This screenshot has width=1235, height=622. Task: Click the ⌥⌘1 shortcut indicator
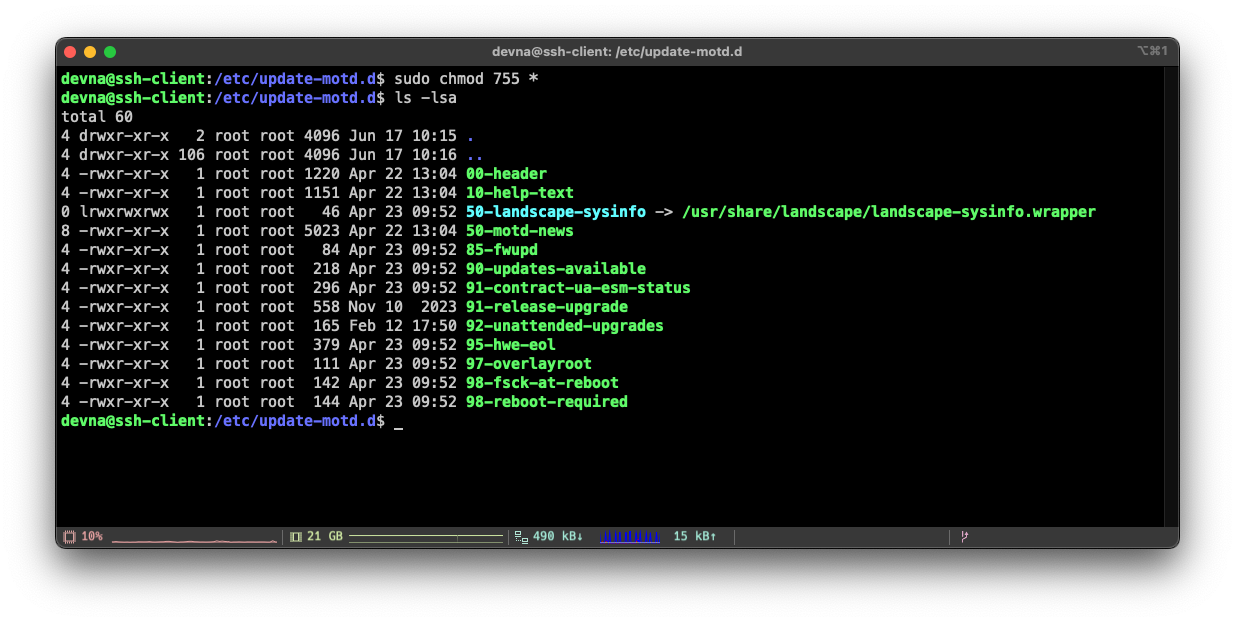point(1152,51)
